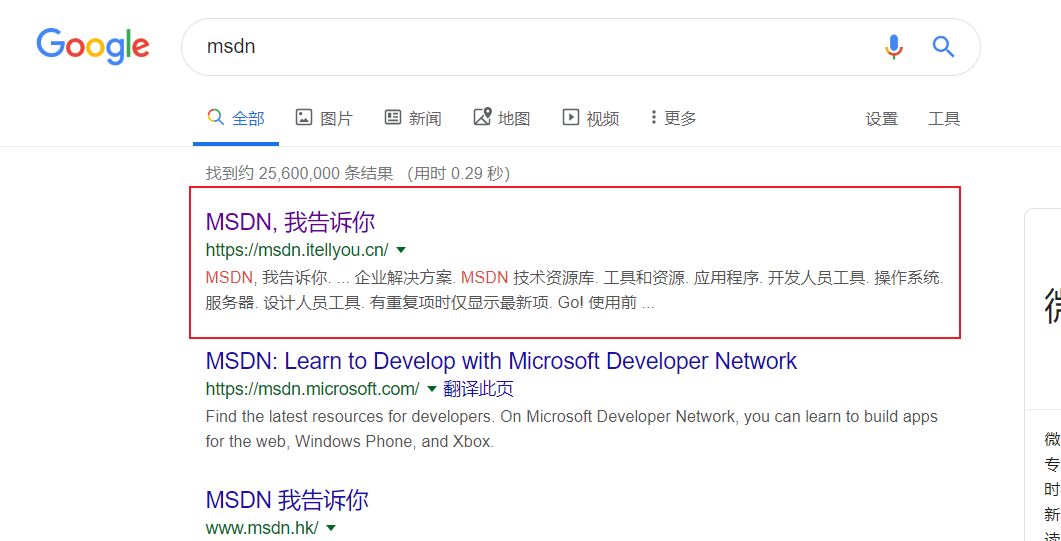The height and width of the screenshot is (541, 1061).
Task: Focus the search box containing msdn
Action: click(581, 47)
